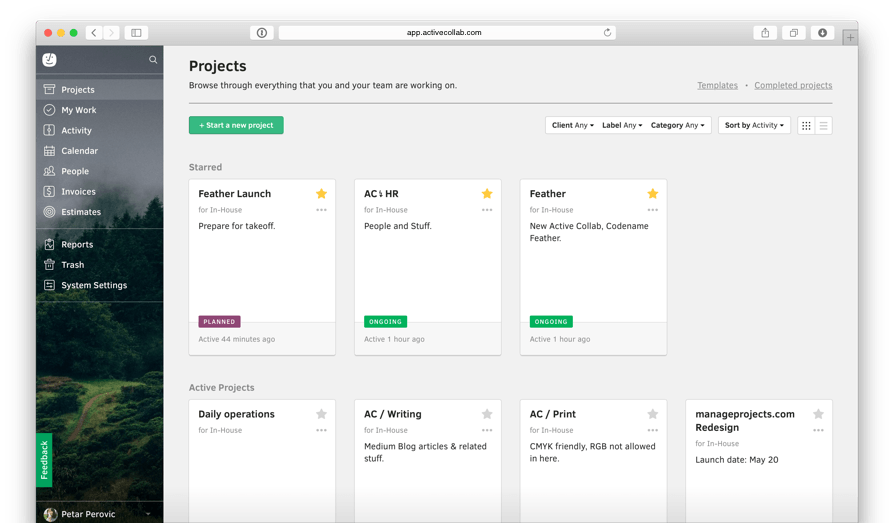894x523 pixels.
Task: Open the Category filter dropdown
Action: coord(678,126)
